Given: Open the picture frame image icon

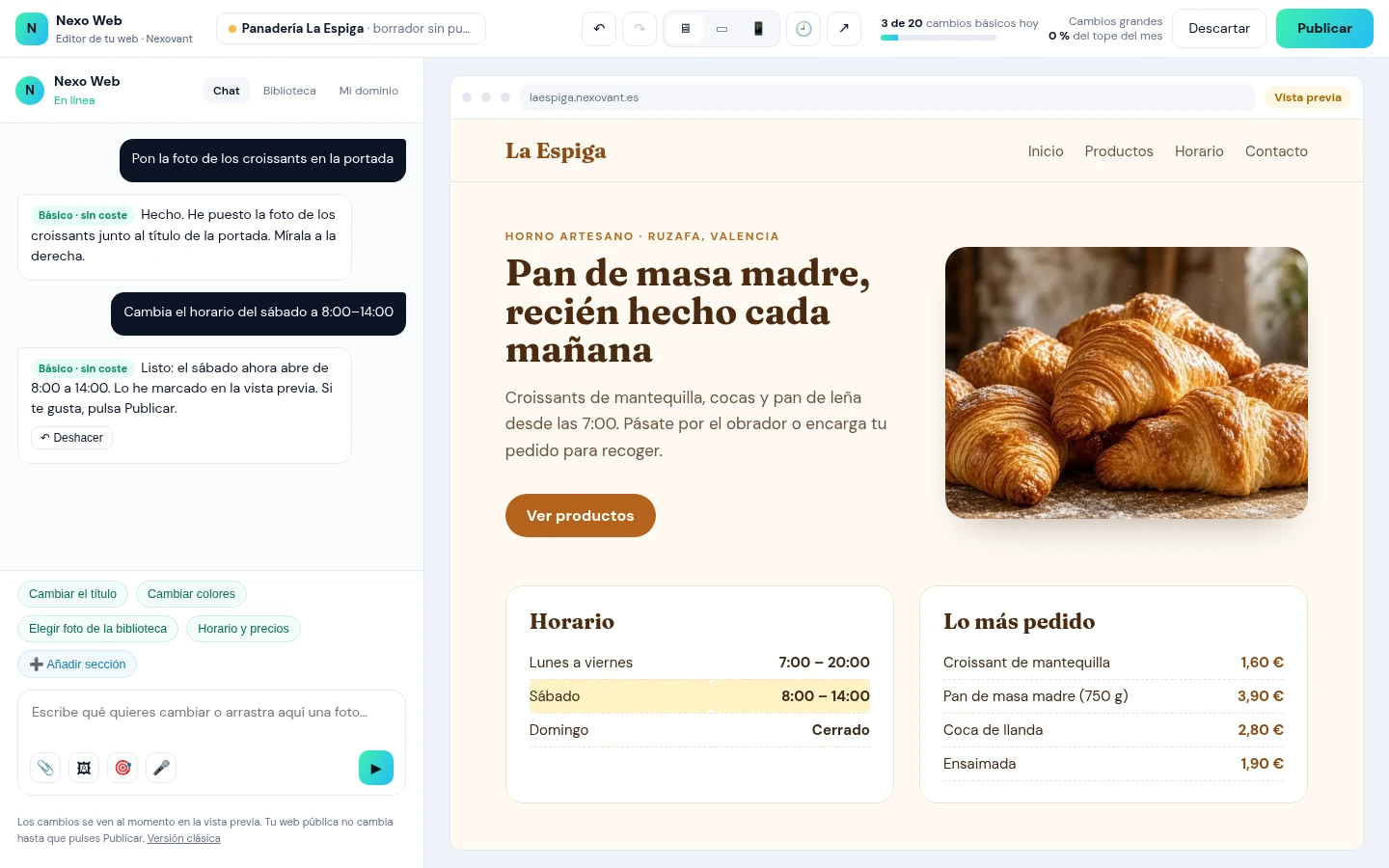Looking at the screenshot, I should point(84,768).
